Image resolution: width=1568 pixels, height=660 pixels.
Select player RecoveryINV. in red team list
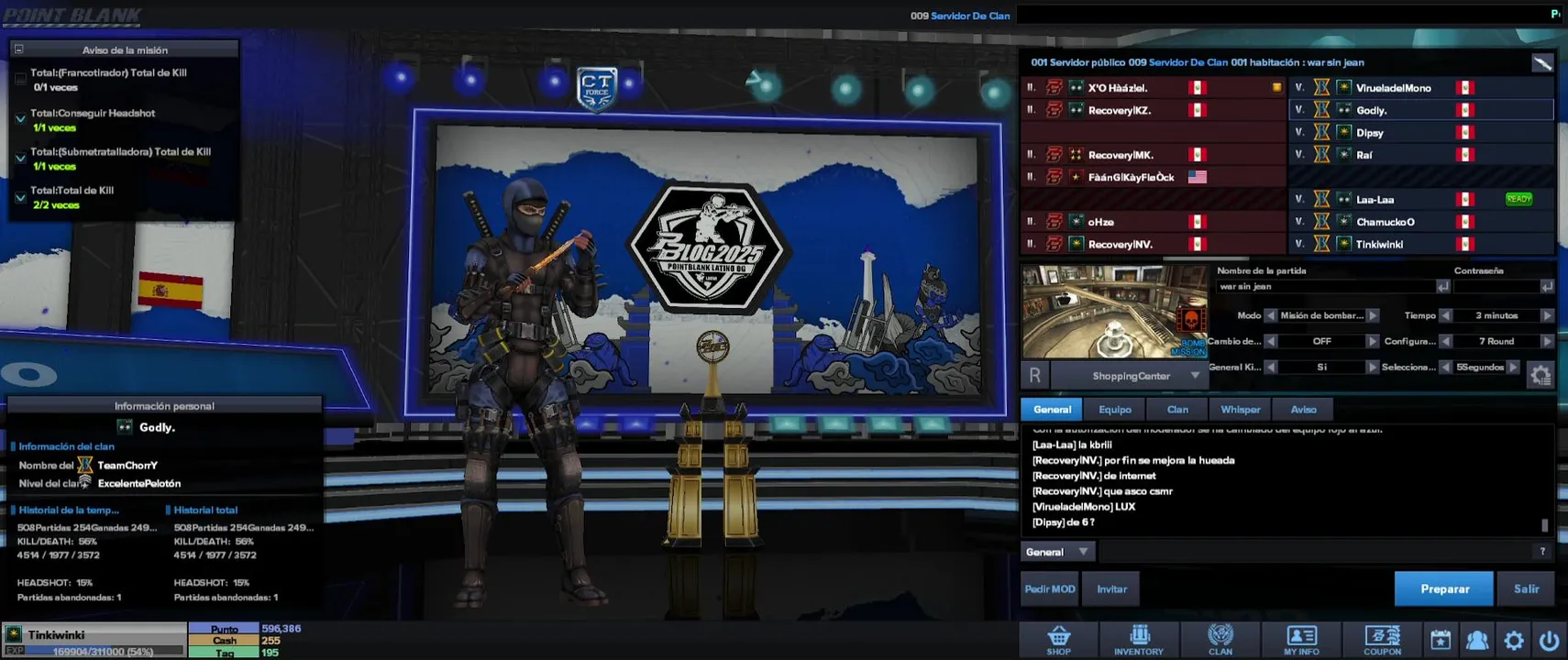[x=1154, y=244]
